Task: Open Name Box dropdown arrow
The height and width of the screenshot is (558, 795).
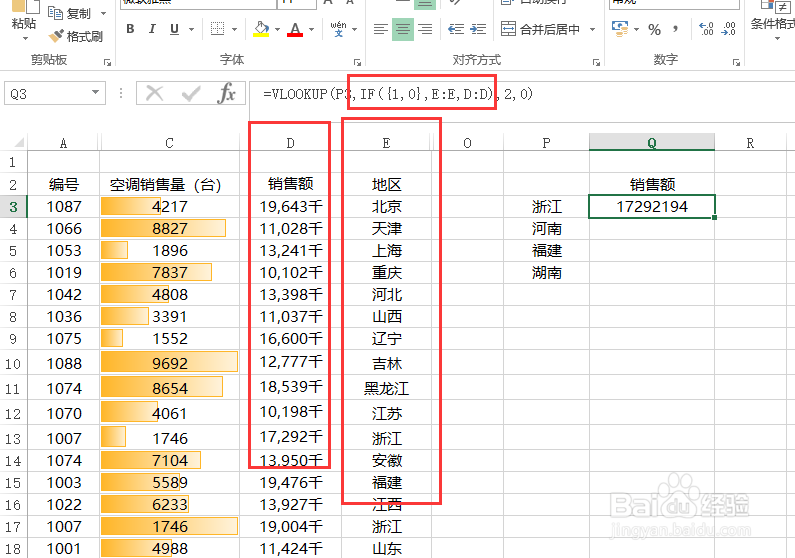Action: [95, 93]
